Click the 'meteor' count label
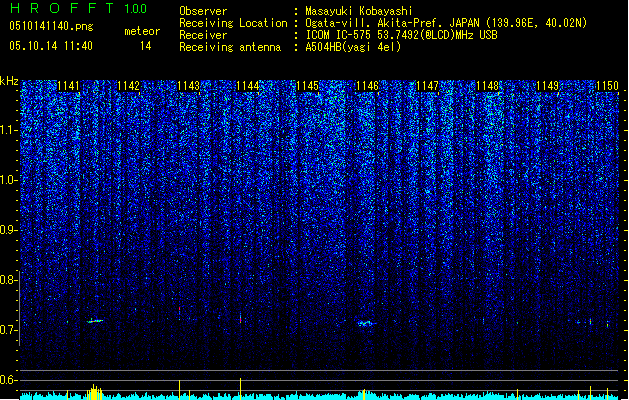This screenshot has width=629, height=400. tap(142, 31)
